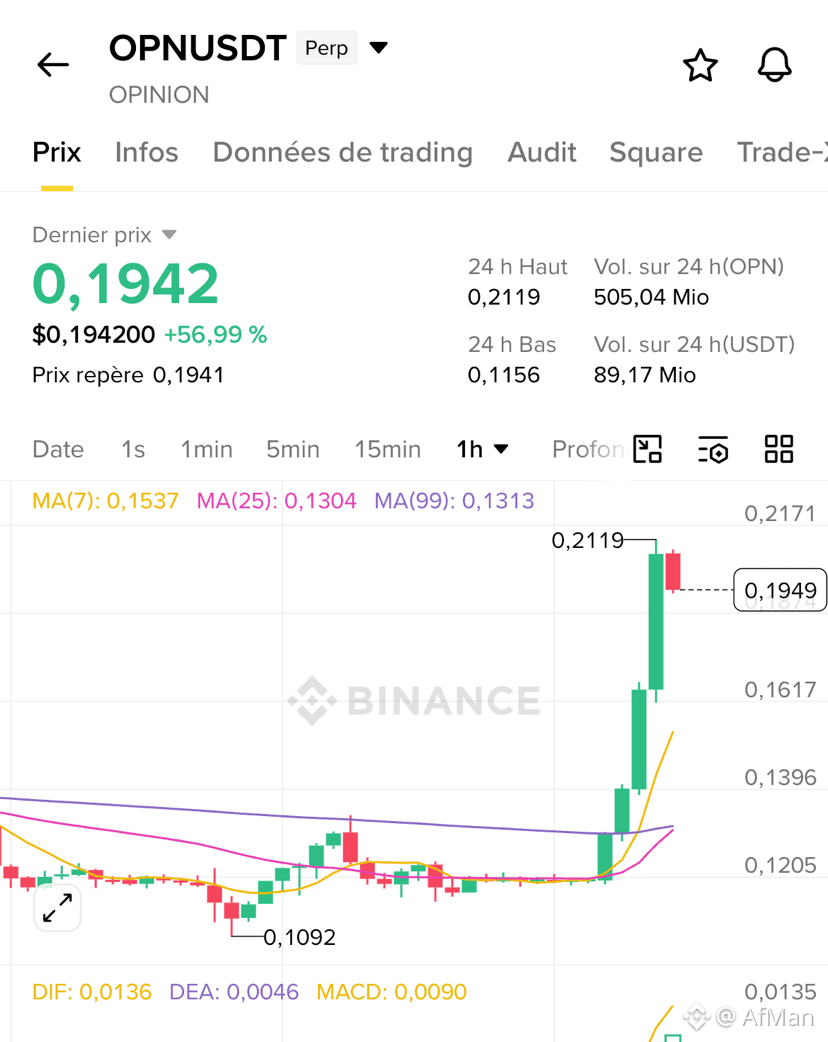Open chart picture-in-picture mode icon

coord(647,449)
